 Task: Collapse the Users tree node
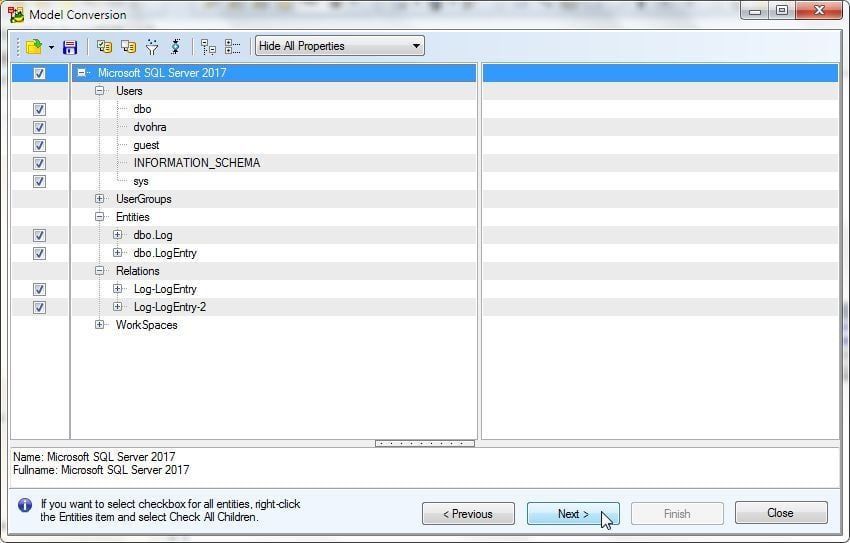point(99,90)
